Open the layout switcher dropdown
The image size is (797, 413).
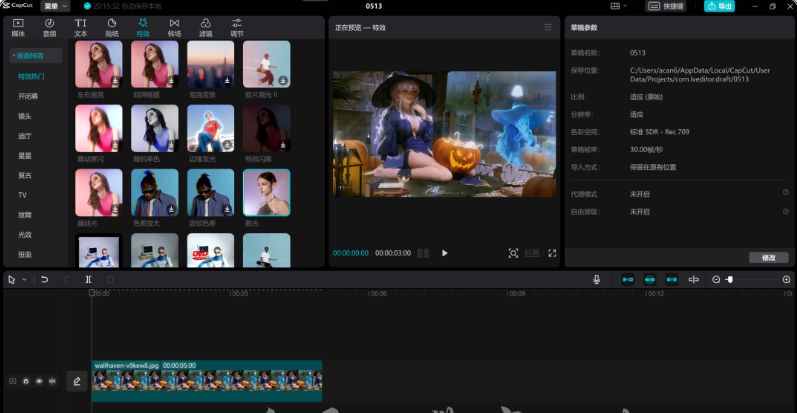pyautogui.click(x=619, y=6)
